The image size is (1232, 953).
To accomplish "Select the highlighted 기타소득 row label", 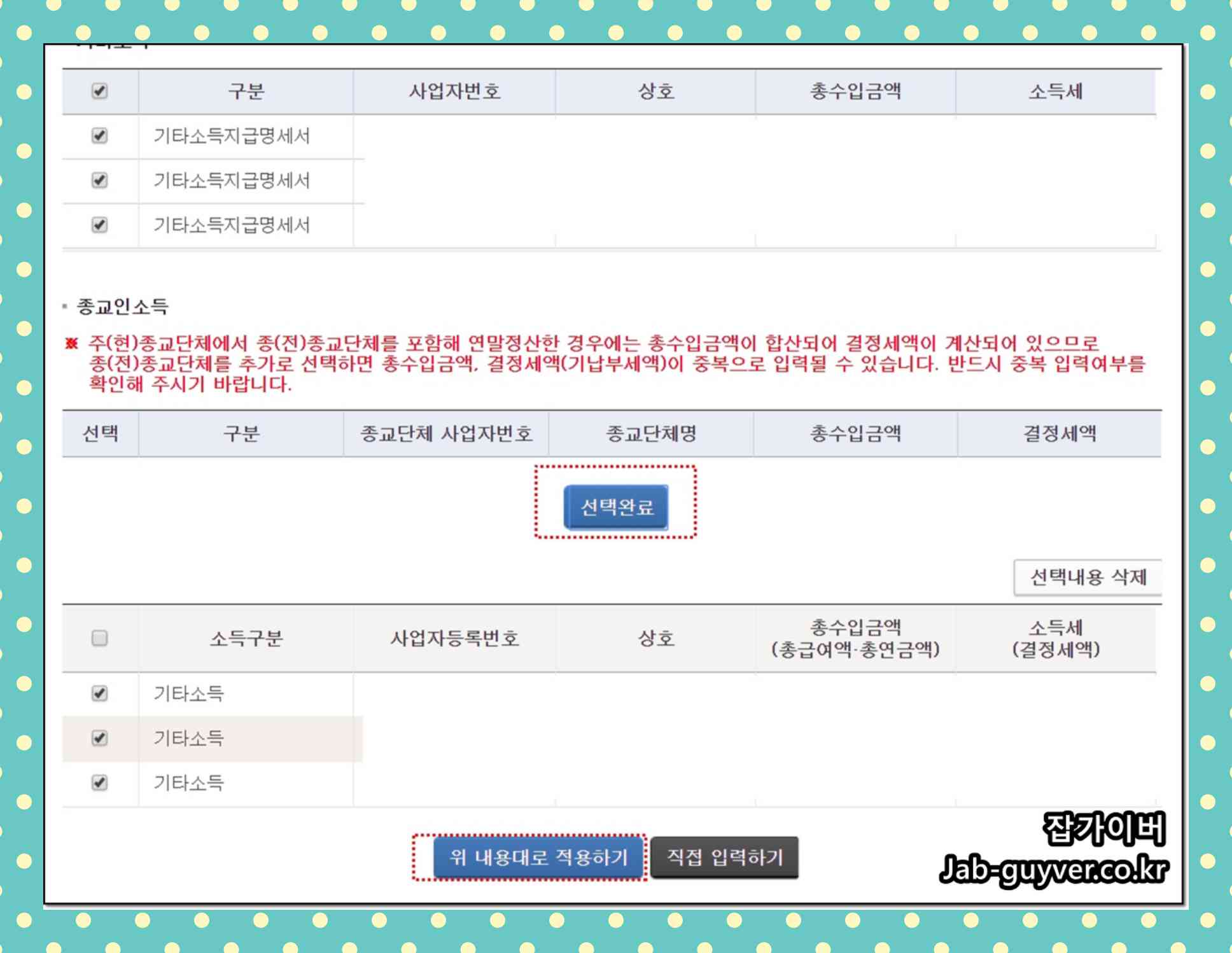I will (x=188, y=738).
